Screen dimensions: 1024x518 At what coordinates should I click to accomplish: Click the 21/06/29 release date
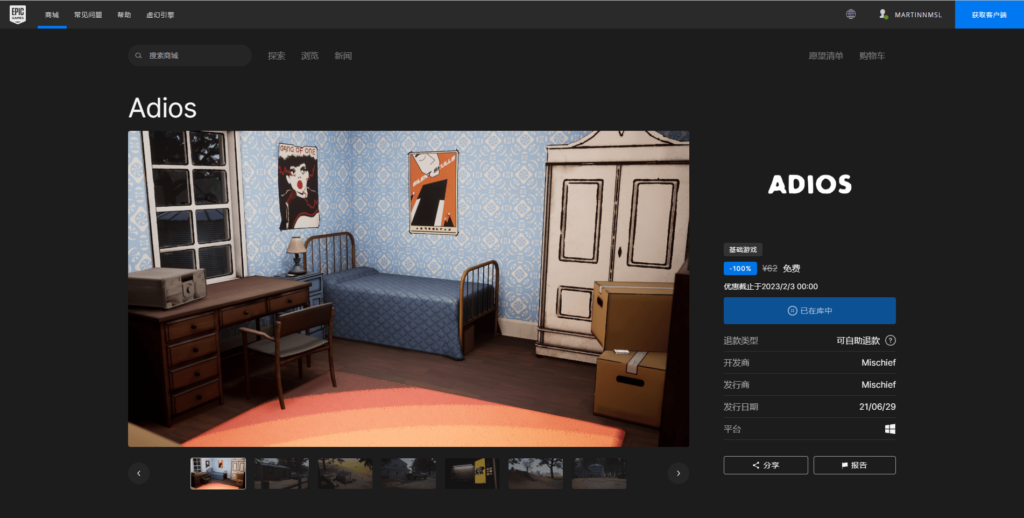point(877,407)
